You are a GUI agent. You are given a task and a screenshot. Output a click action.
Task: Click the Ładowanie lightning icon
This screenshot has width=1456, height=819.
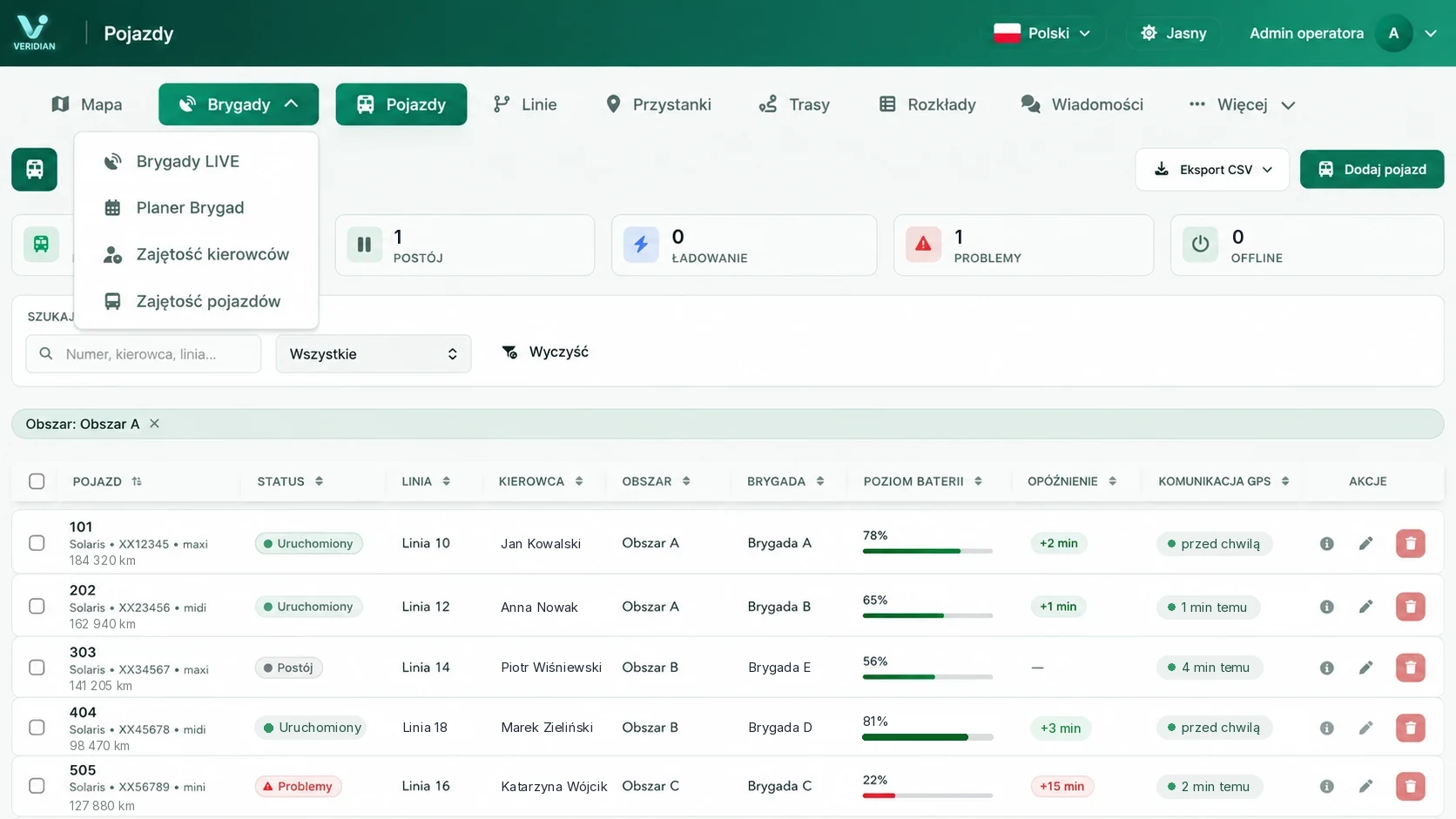point(641,245)
